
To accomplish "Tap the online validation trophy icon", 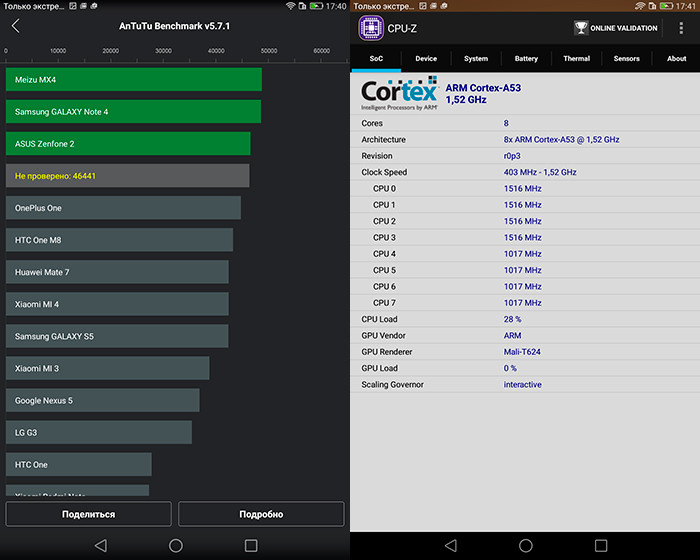I will (x=581, y=28).
